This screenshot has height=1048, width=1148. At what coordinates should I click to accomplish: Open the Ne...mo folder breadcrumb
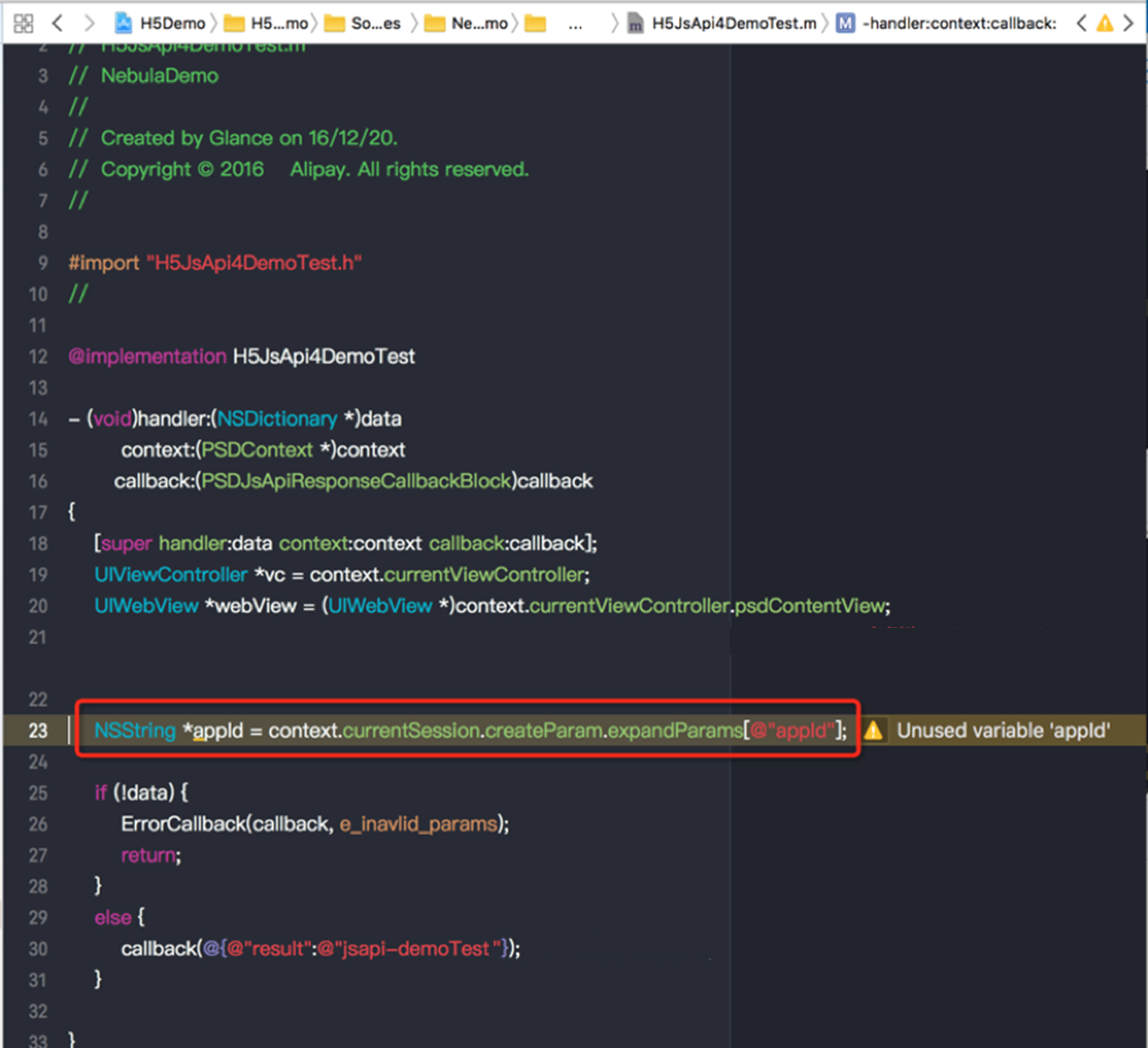468,23
